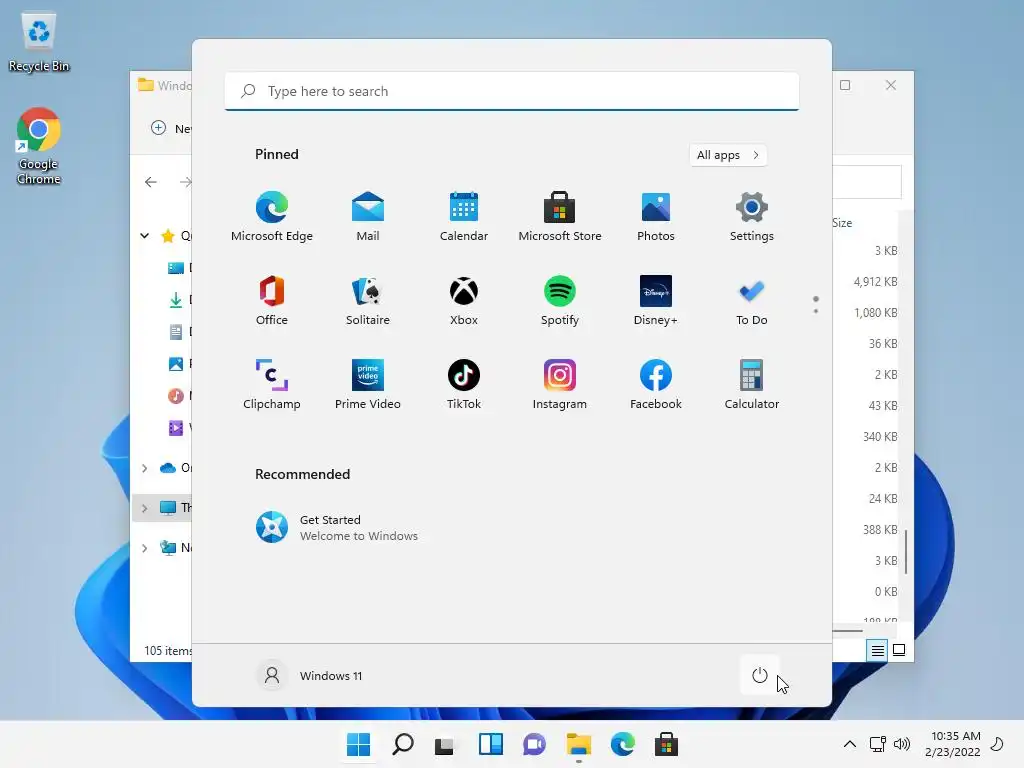Click the Back arrow in File Explorer
This screenshot has height=768, width=1024.
(x=151, y=182)
